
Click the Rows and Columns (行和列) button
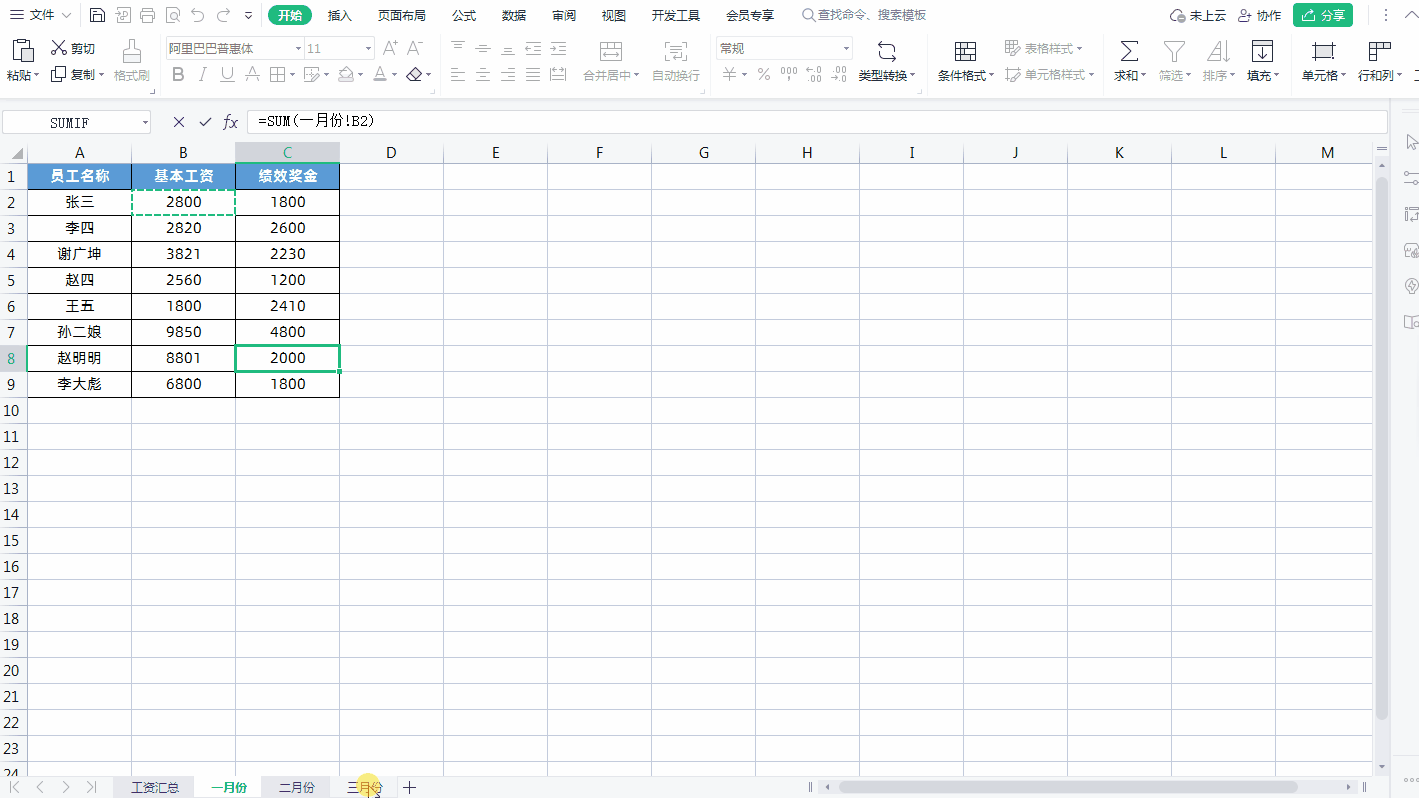coord(1380,61)
